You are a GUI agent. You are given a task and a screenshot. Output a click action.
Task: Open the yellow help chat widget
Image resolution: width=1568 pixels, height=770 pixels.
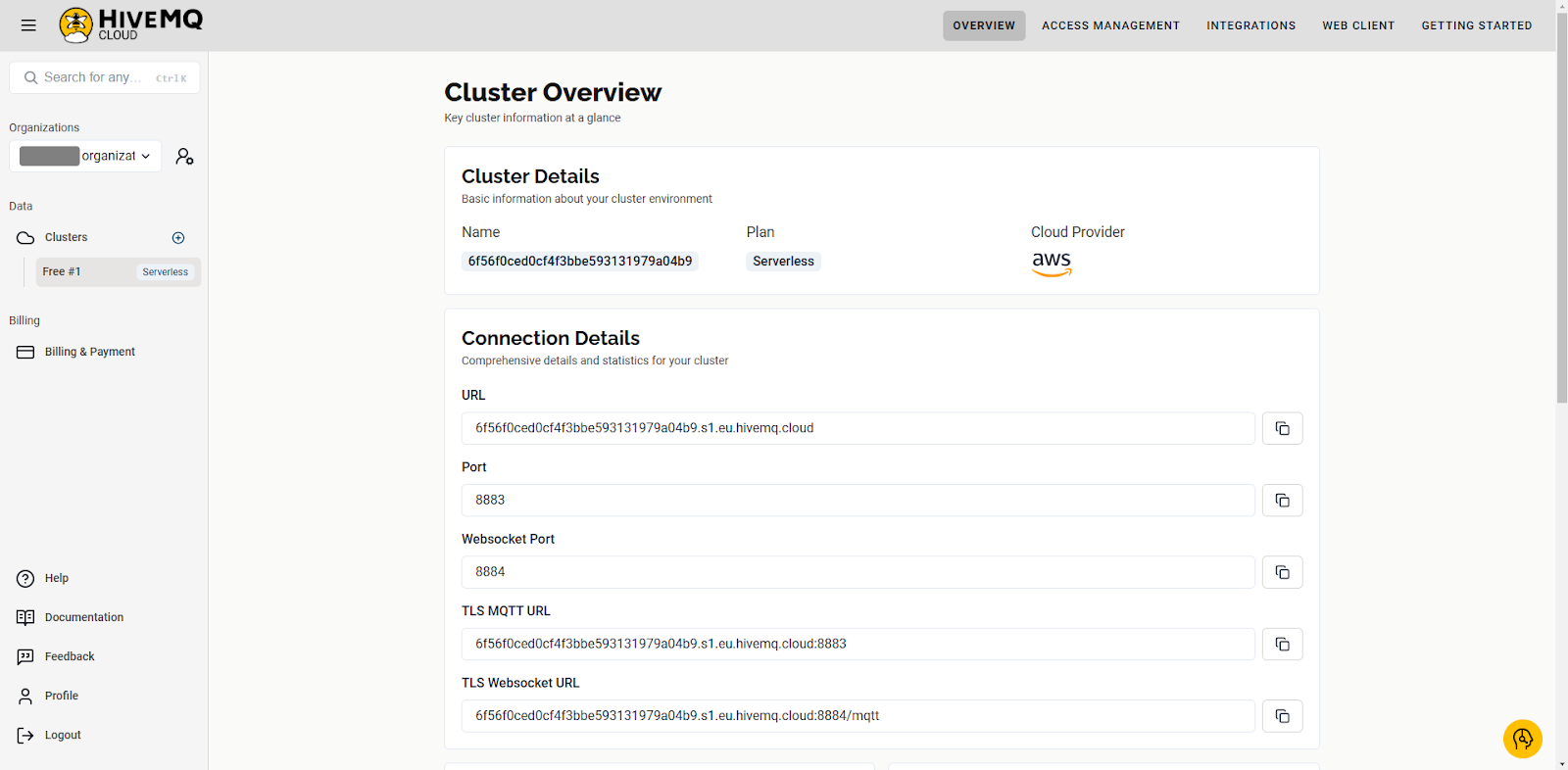[1522, 739]
